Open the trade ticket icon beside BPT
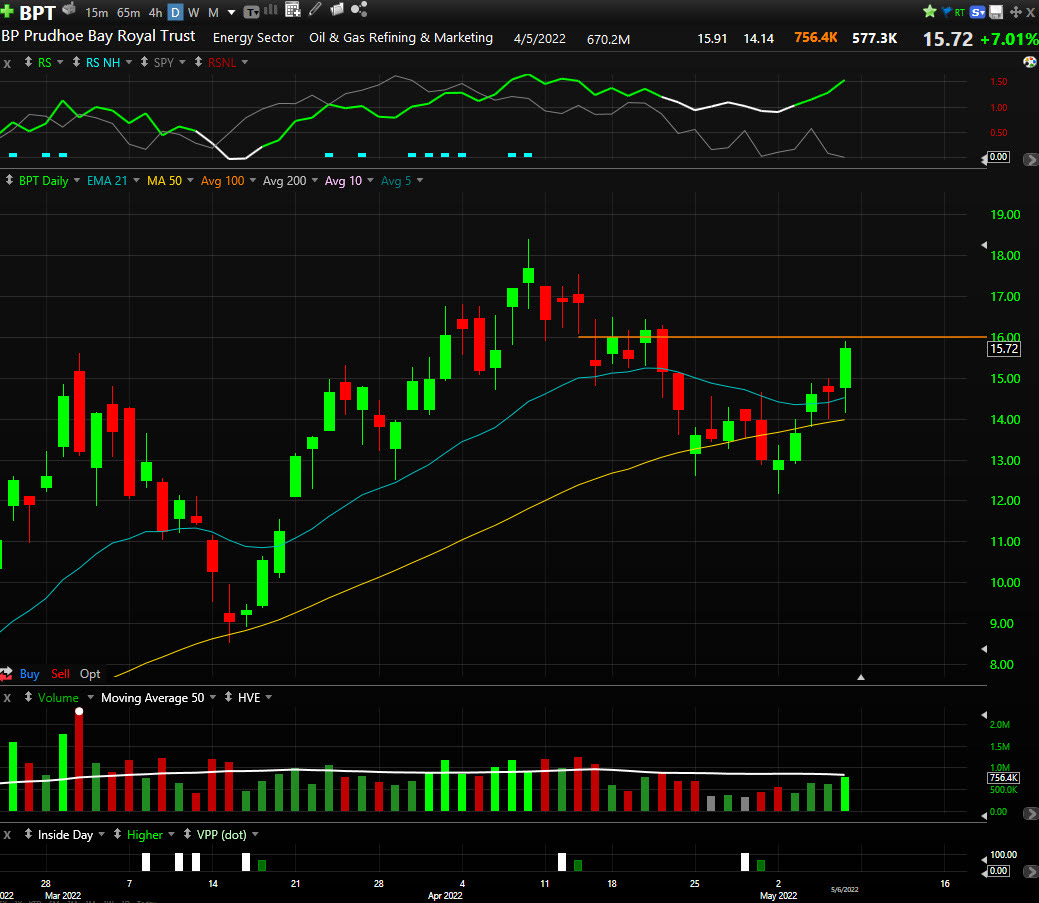 click(69, 9)
